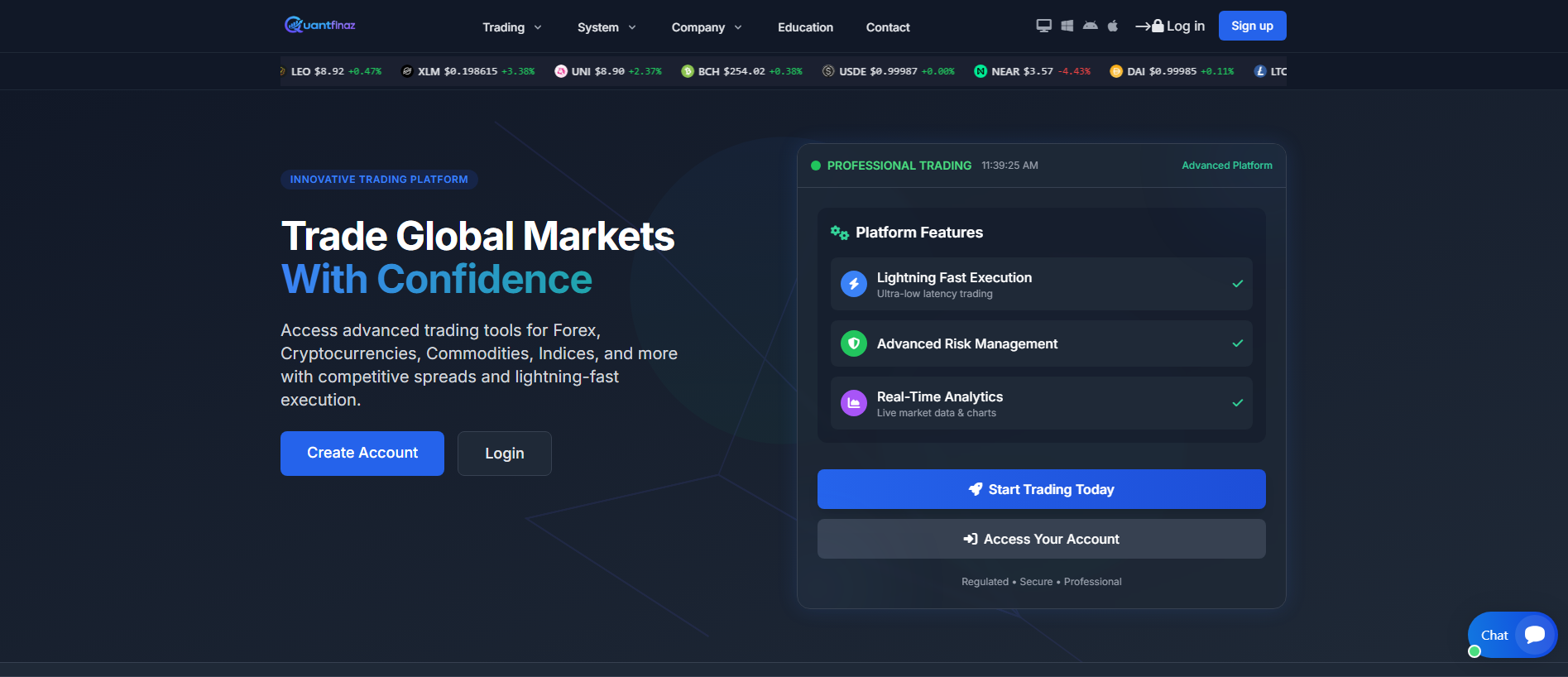
Task: Expand the Trading dropdown menu
Action: pyautogui.click(x=512, y=27)
